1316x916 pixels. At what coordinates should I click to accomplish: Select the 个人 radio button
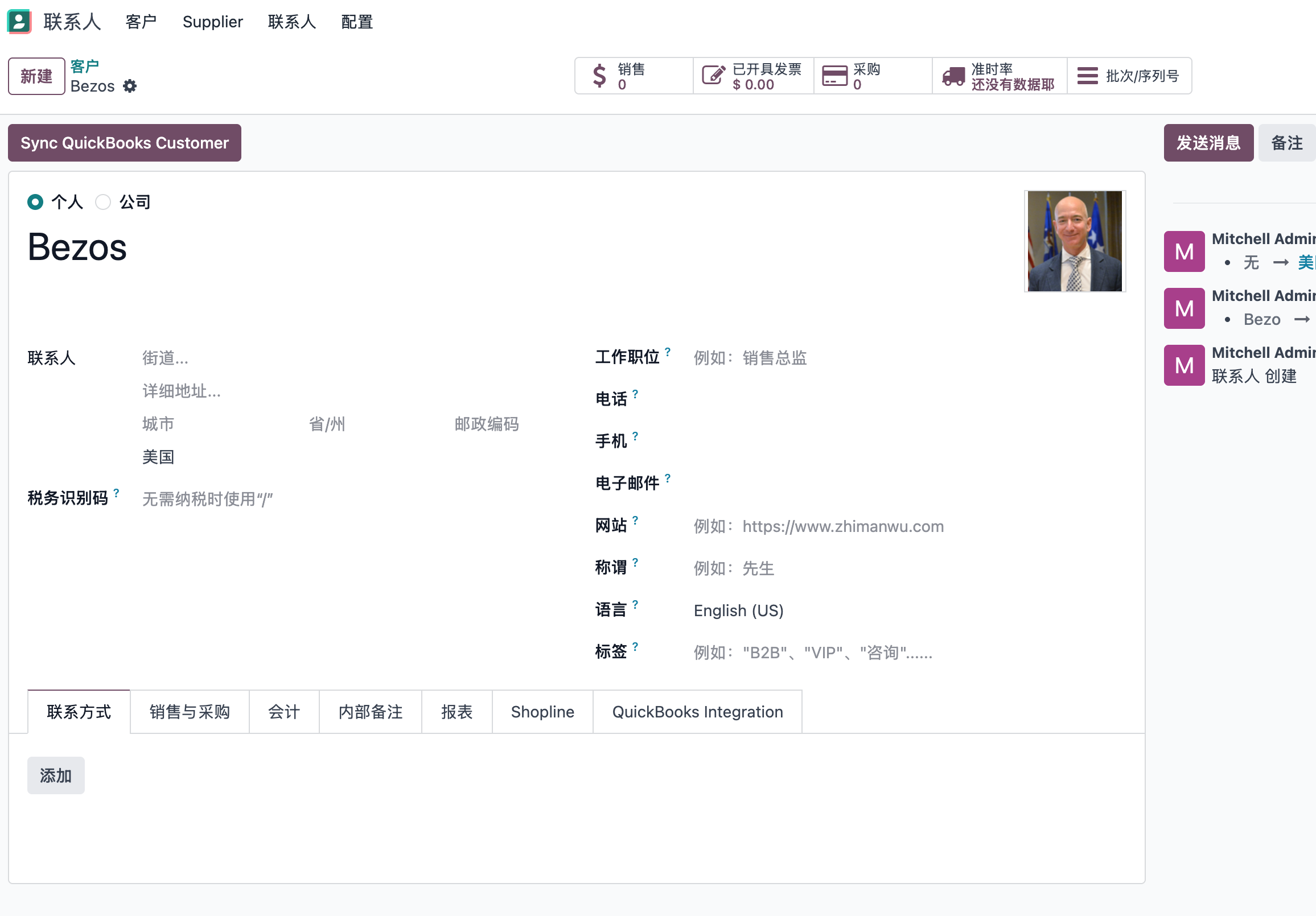35,201
